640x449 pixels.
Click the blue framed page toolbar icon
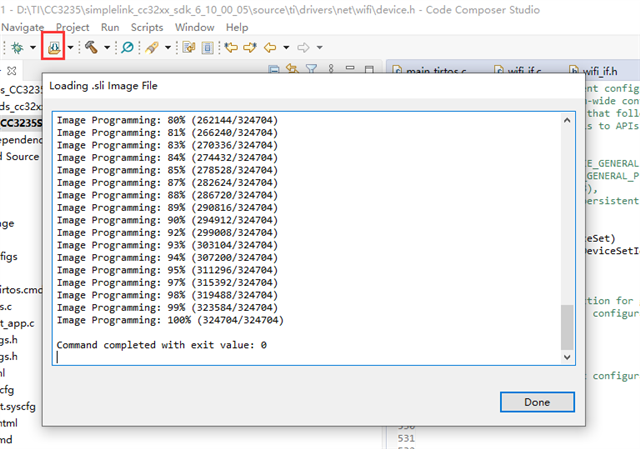(207, 48)
